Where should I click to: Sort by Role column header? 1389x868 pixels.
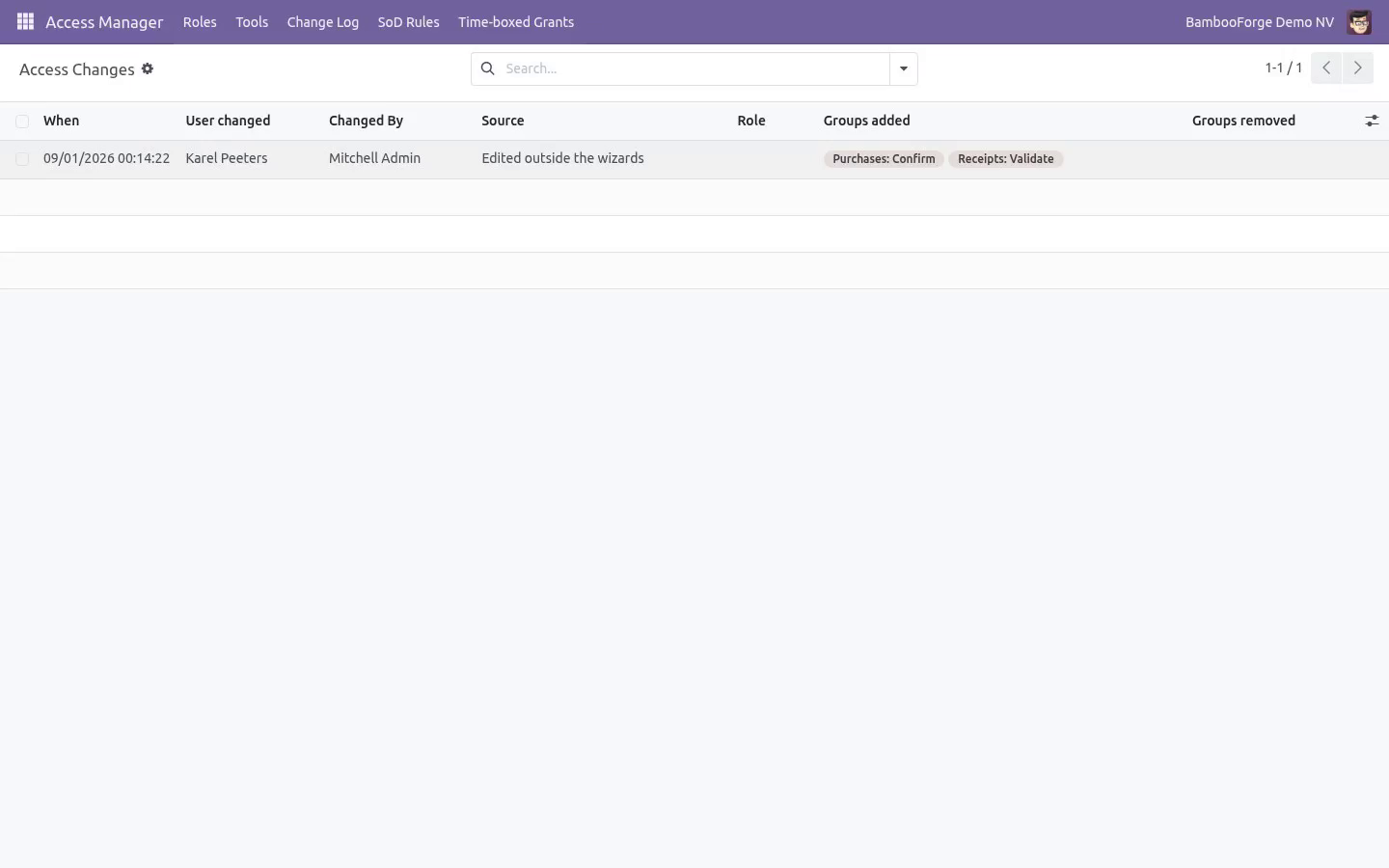(751, 121)
